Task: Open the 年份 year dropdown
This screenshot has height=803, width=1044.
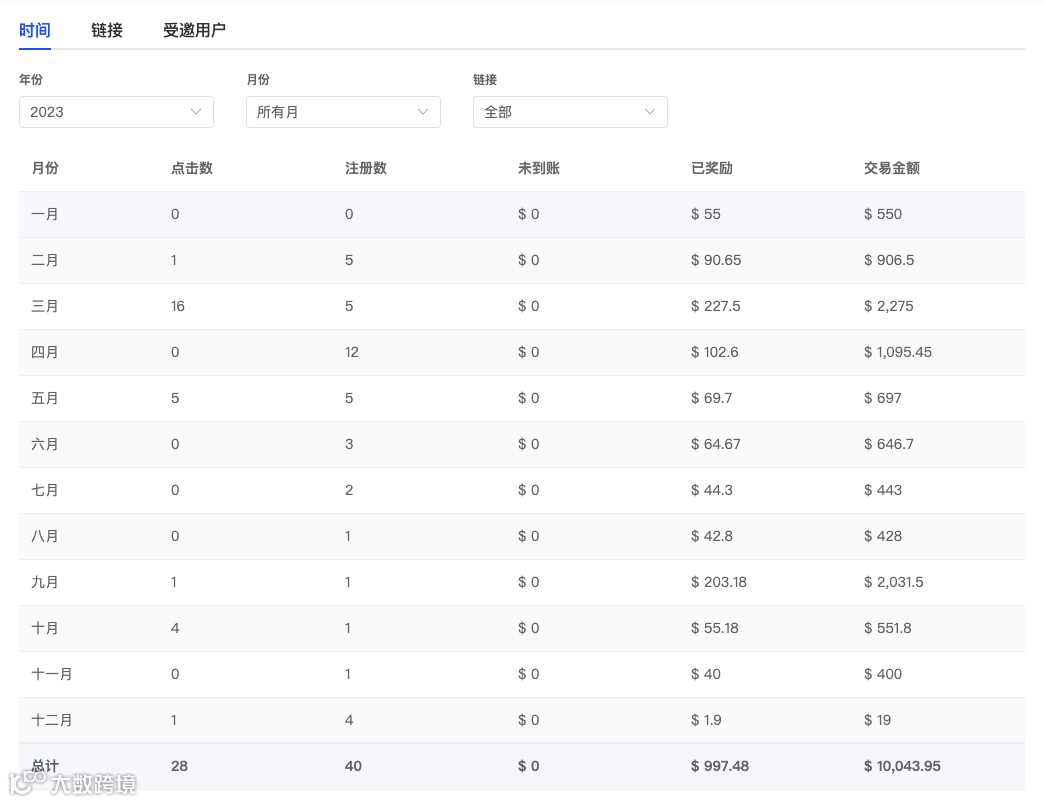Action: click(116, 112)
